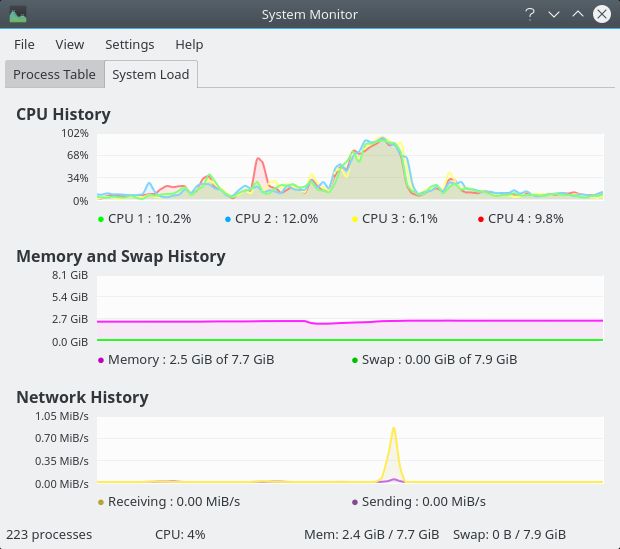Image resolution: width=620 pixels, height=549 pixels.
Task: Click the CPU History graph peak
Action: click(x=382, y=139)
